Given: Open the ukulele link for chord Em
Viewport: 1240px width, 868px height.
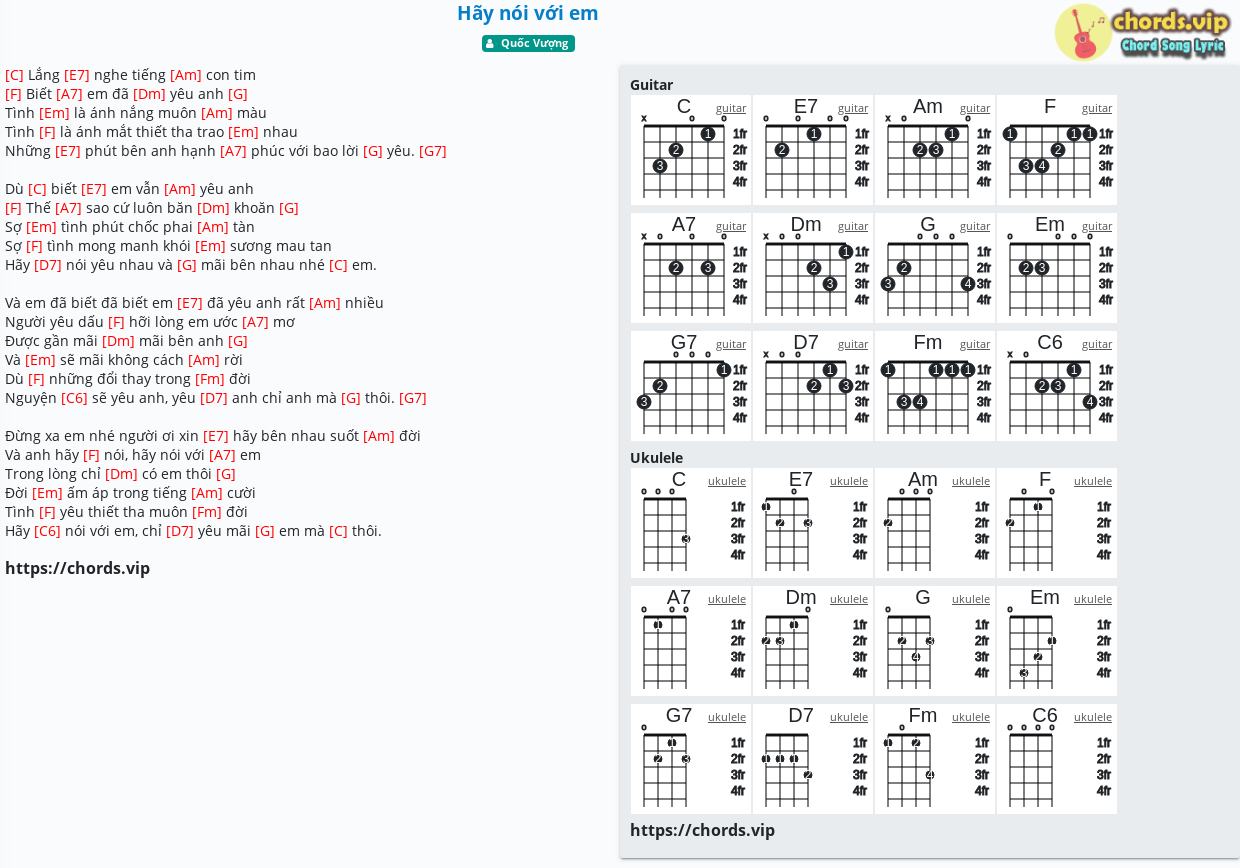Looking at the screenshot, I should click(1093, 599).
